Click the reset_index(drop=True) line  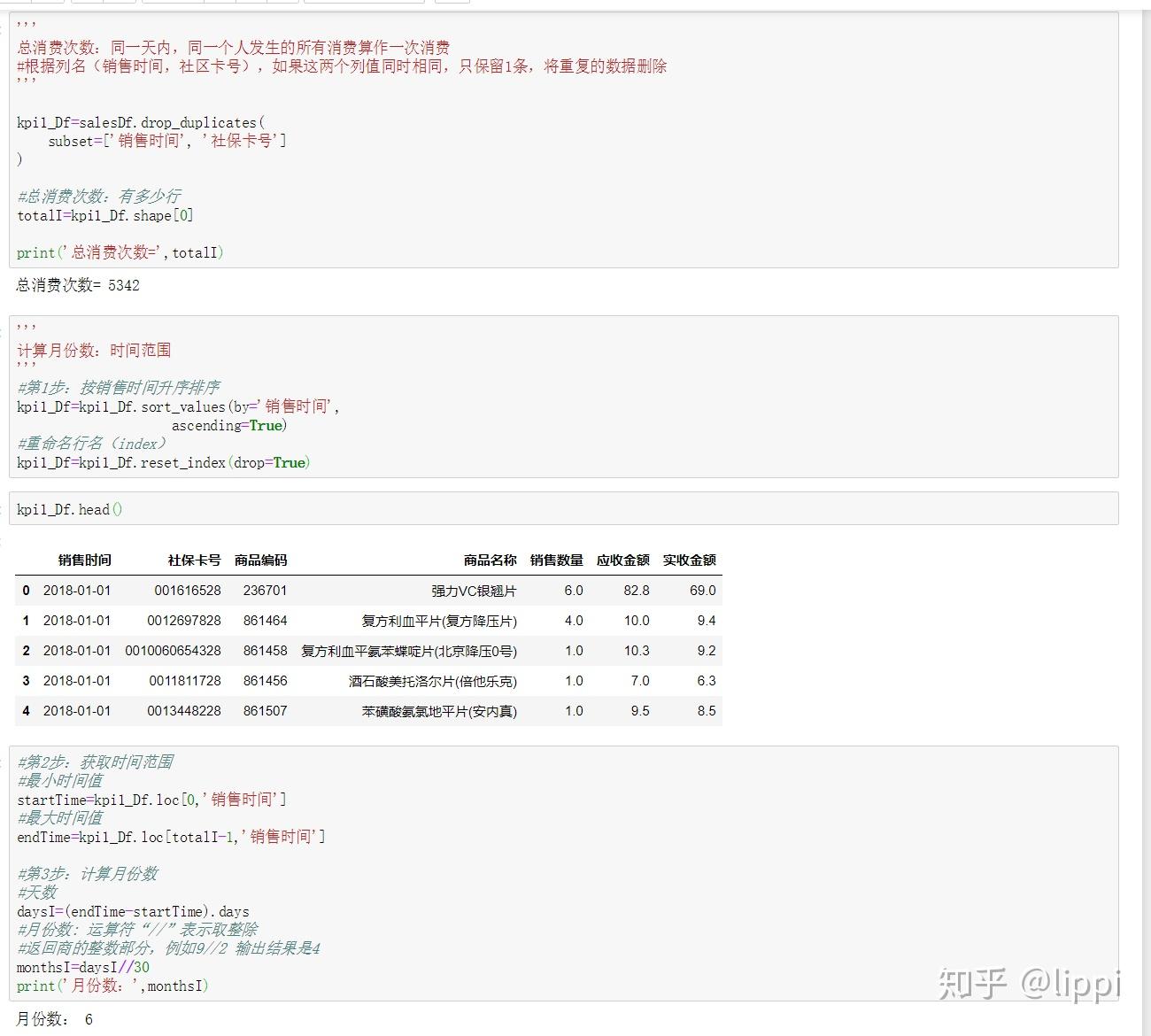coord(164,462)
